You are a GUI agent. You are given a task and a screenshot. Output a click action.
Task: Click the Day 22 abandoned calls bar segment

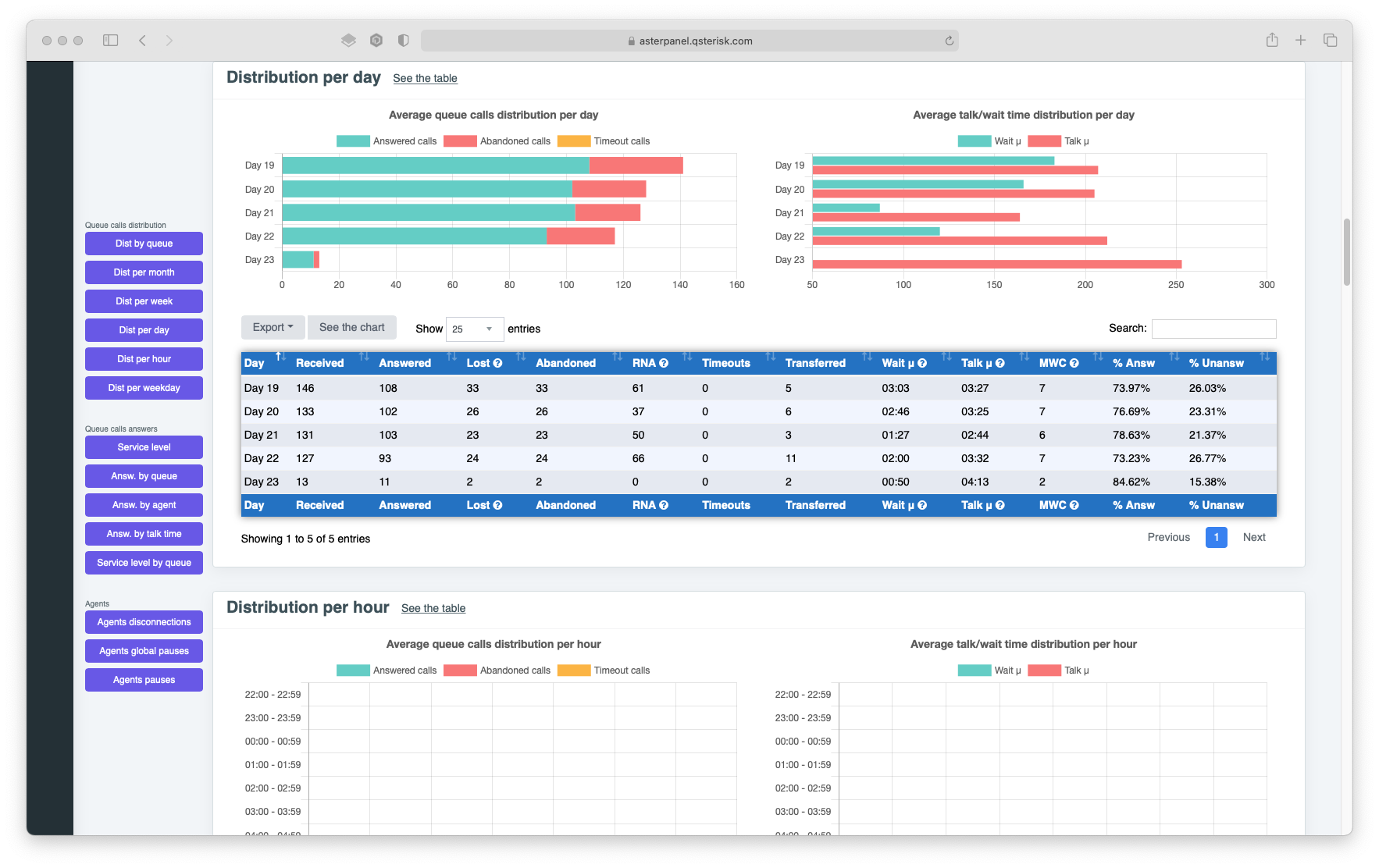click(x=580, y=236)
